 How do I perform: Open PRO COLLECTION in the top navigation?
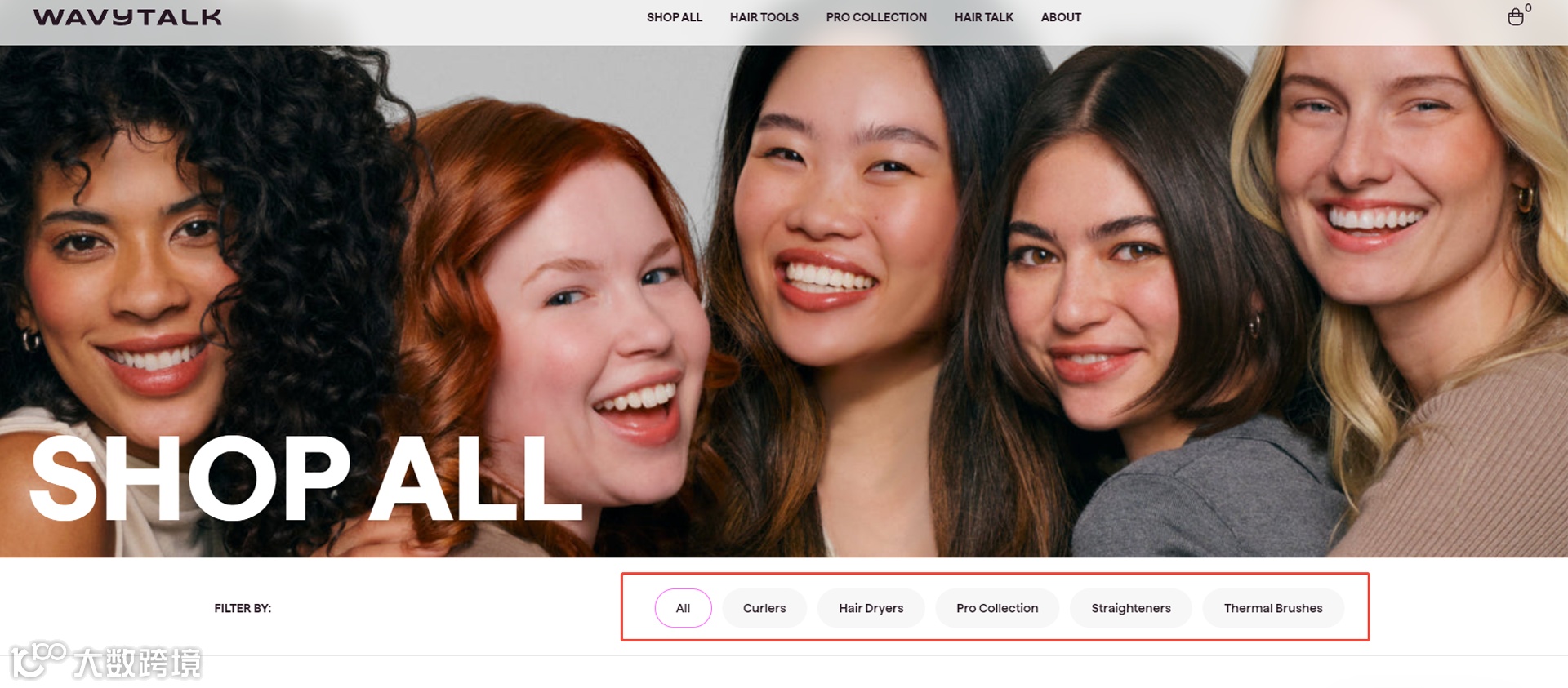point(876,17)
